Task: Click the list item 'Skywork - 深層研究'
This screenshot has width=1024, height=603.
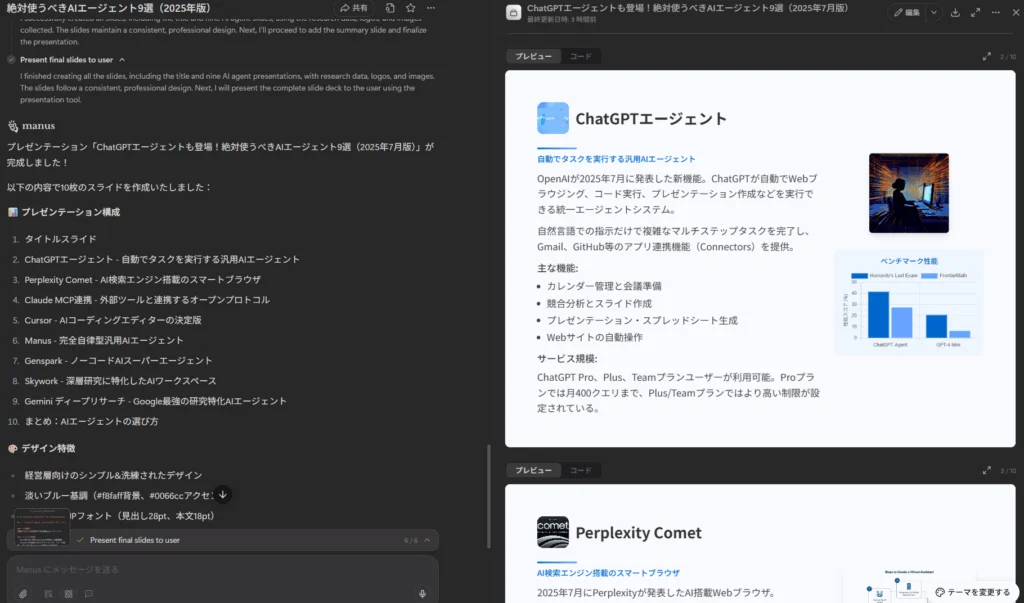Action: point(120,381)
